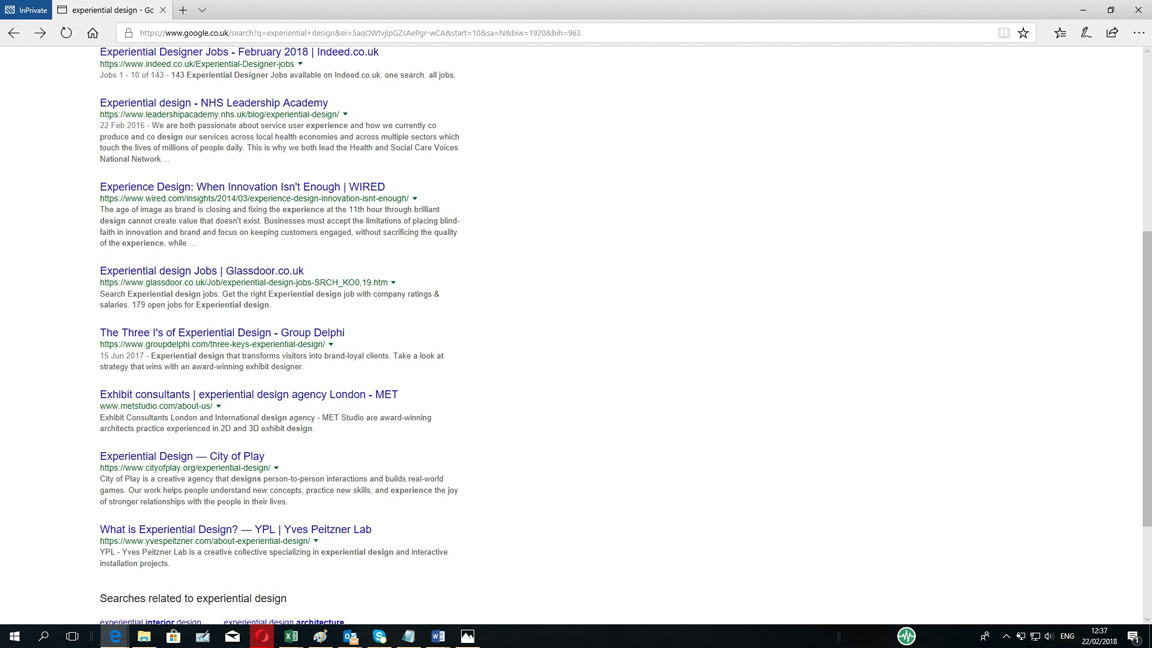Click the Add notes pen icon

point(1086,33)
